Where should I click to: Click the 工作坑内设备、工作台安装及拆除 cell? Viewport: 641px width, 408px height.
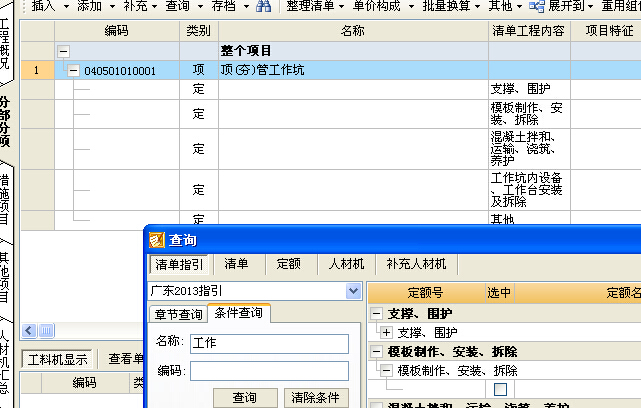[529, 190]
